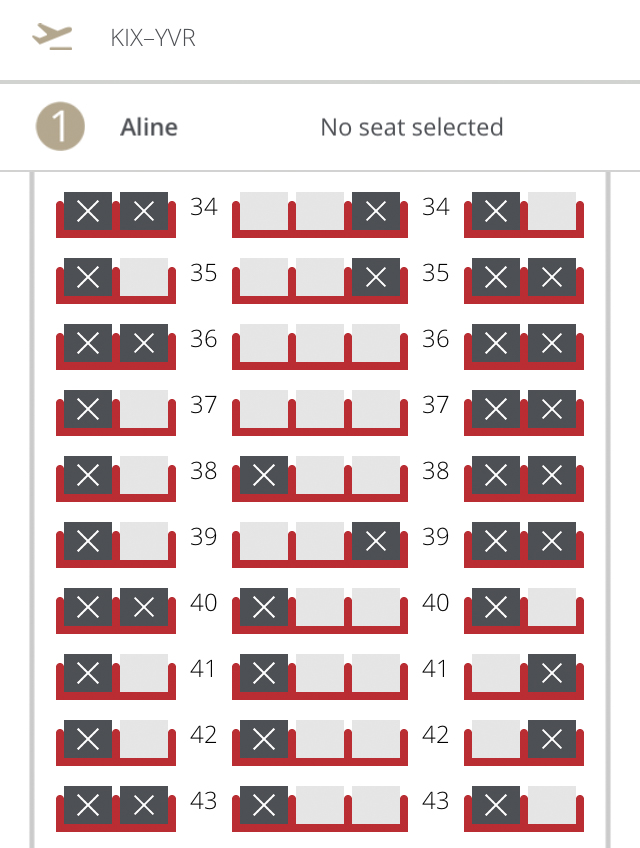Click the occupied center-block seat in row 34
This screenshot has width=640, height=848.
[x=376, y=211]
